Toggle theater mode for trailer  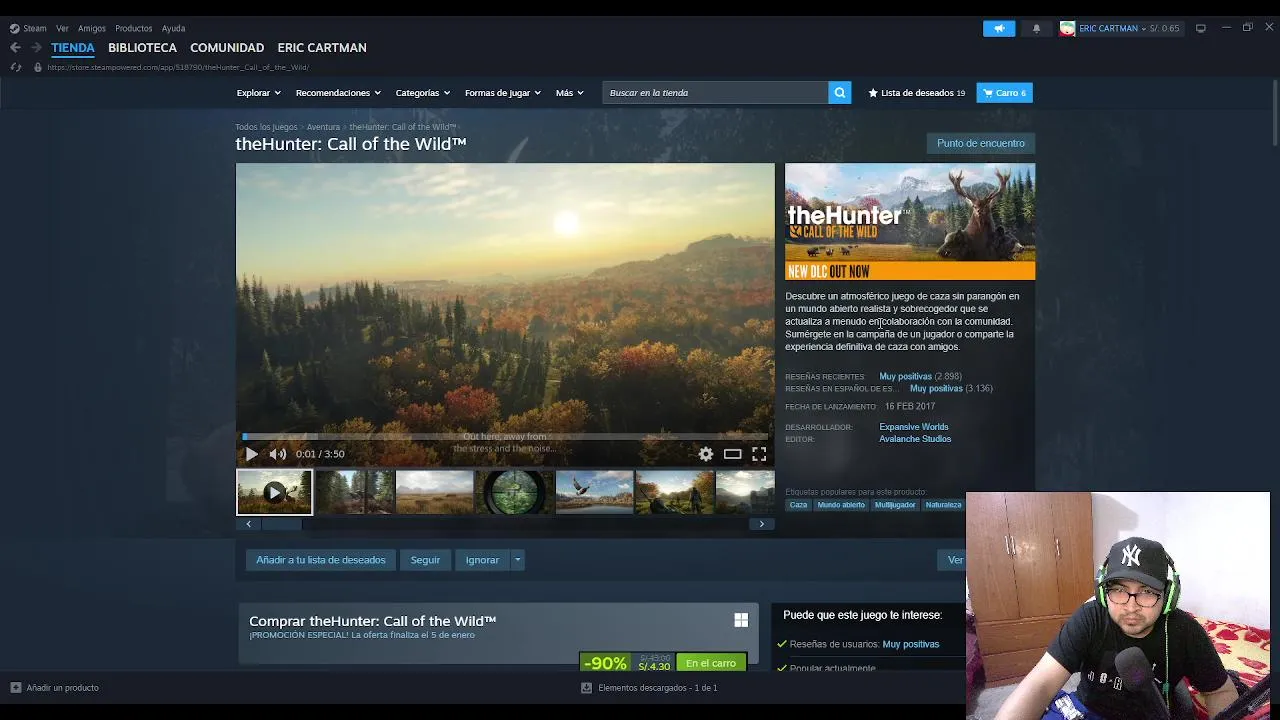coord(733,454)
